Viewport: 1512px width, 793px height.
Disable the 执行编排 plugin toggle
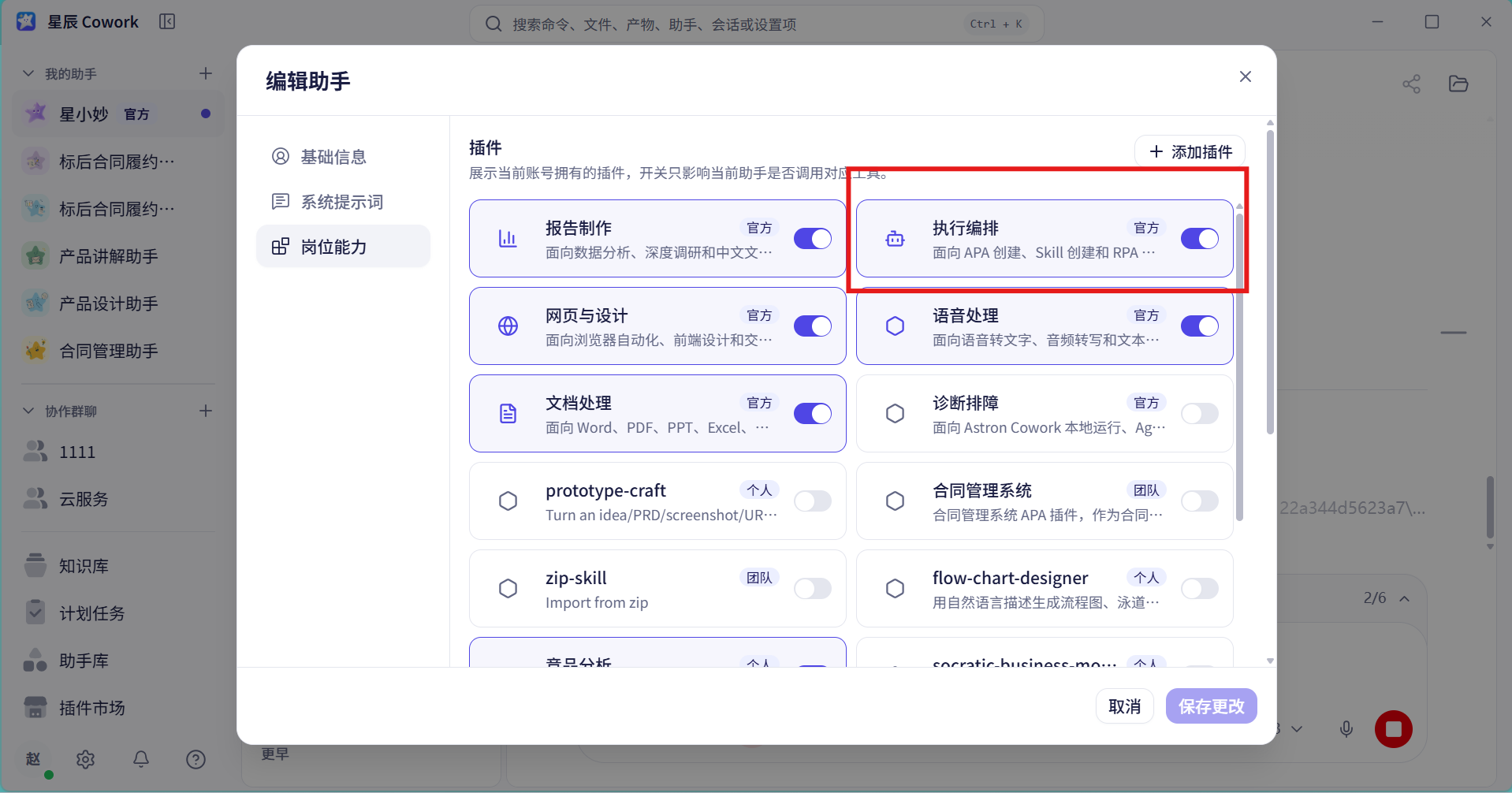click(1200, 238)
